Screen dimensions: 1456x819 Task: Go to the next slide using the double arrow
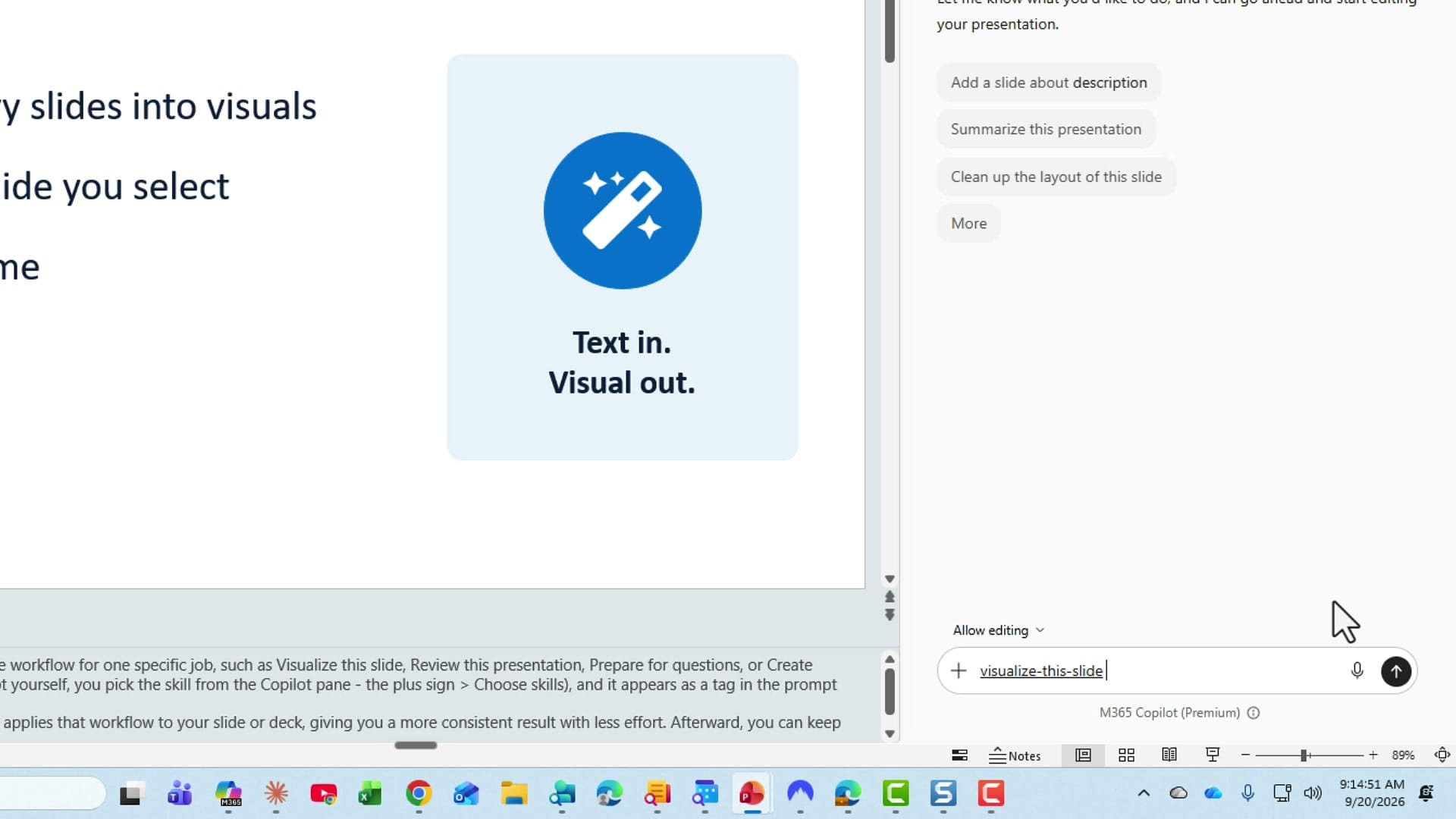pyautogui.click(x=890, y=615)
